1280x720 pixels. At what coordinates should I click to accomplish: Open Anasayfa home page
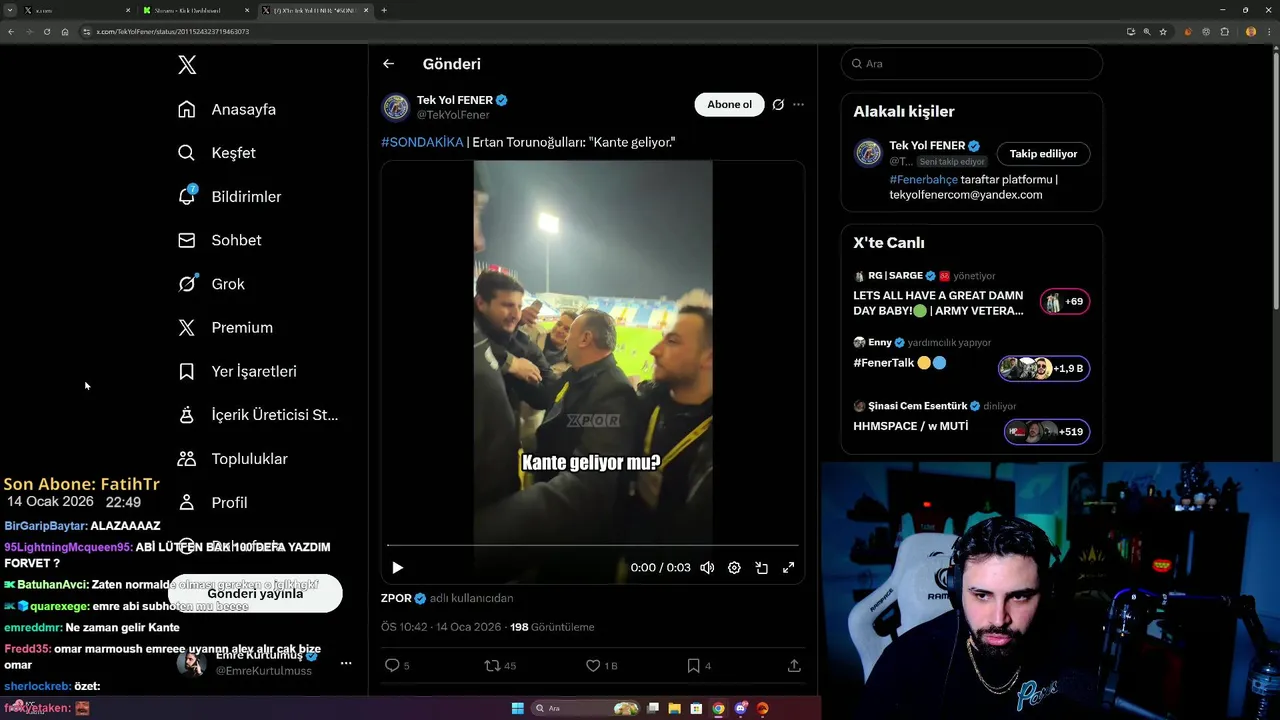point(227,109)
